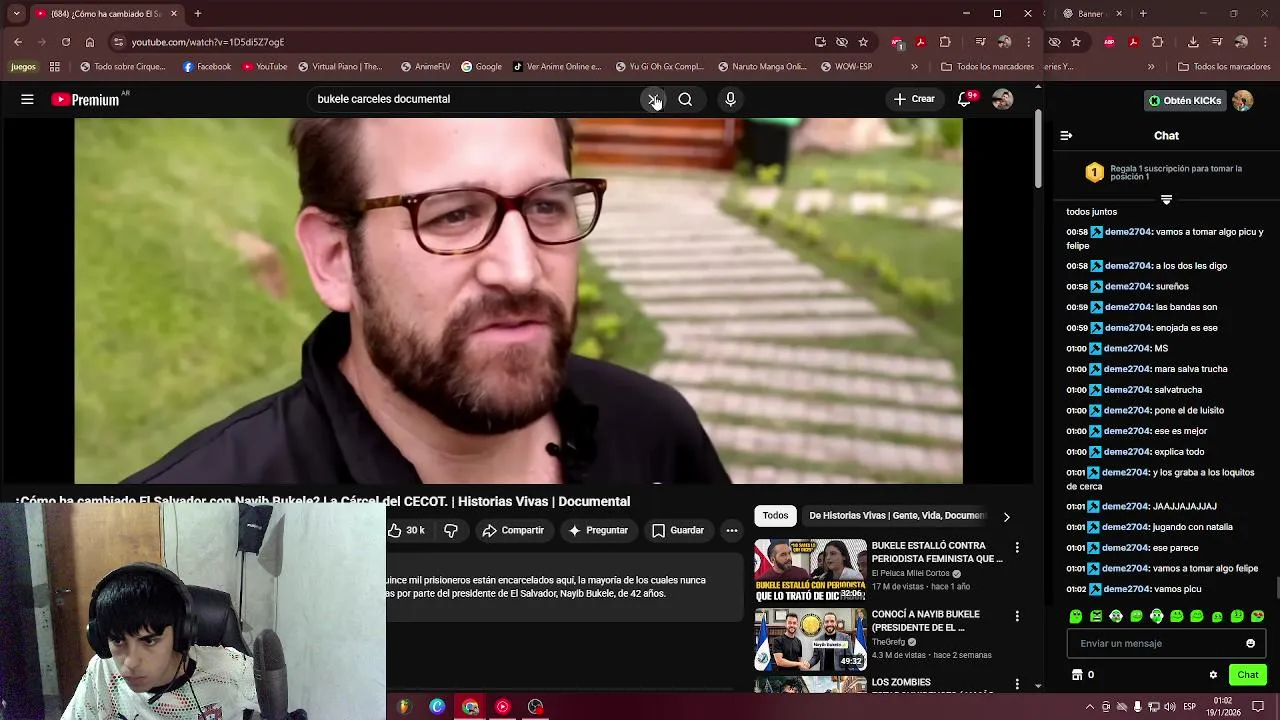
Task: Open Kick chat settings gear
Action: (x=1213, y=675)
